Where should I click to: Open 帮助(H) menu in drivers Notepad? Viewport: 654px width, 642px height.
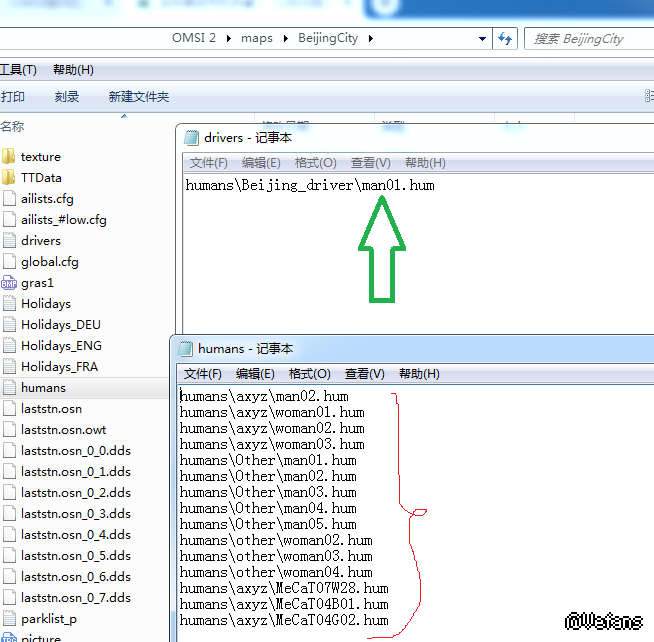tap(425, 163)
